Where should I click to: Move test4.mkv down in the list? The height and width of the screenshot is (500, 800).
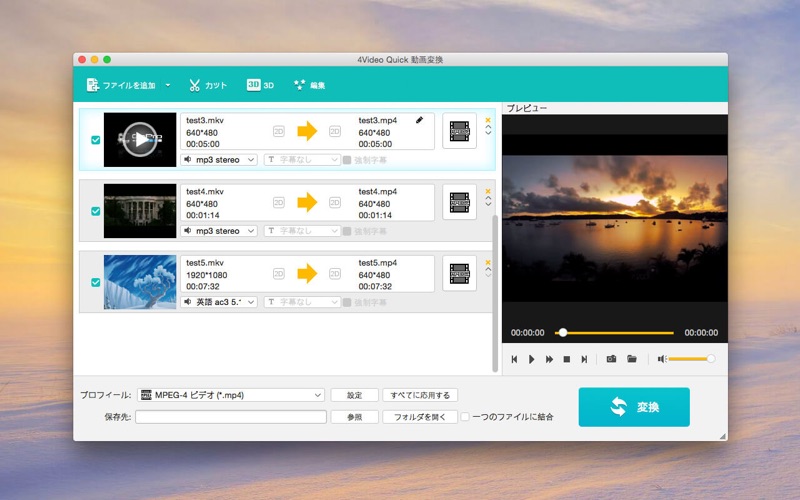pos(488,204)
